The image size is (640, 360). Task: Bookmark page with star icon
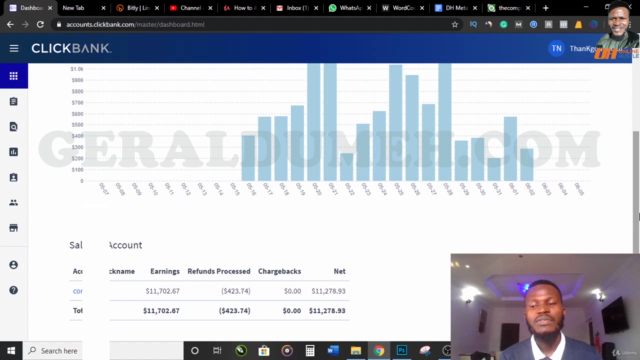tap(455, 24)
